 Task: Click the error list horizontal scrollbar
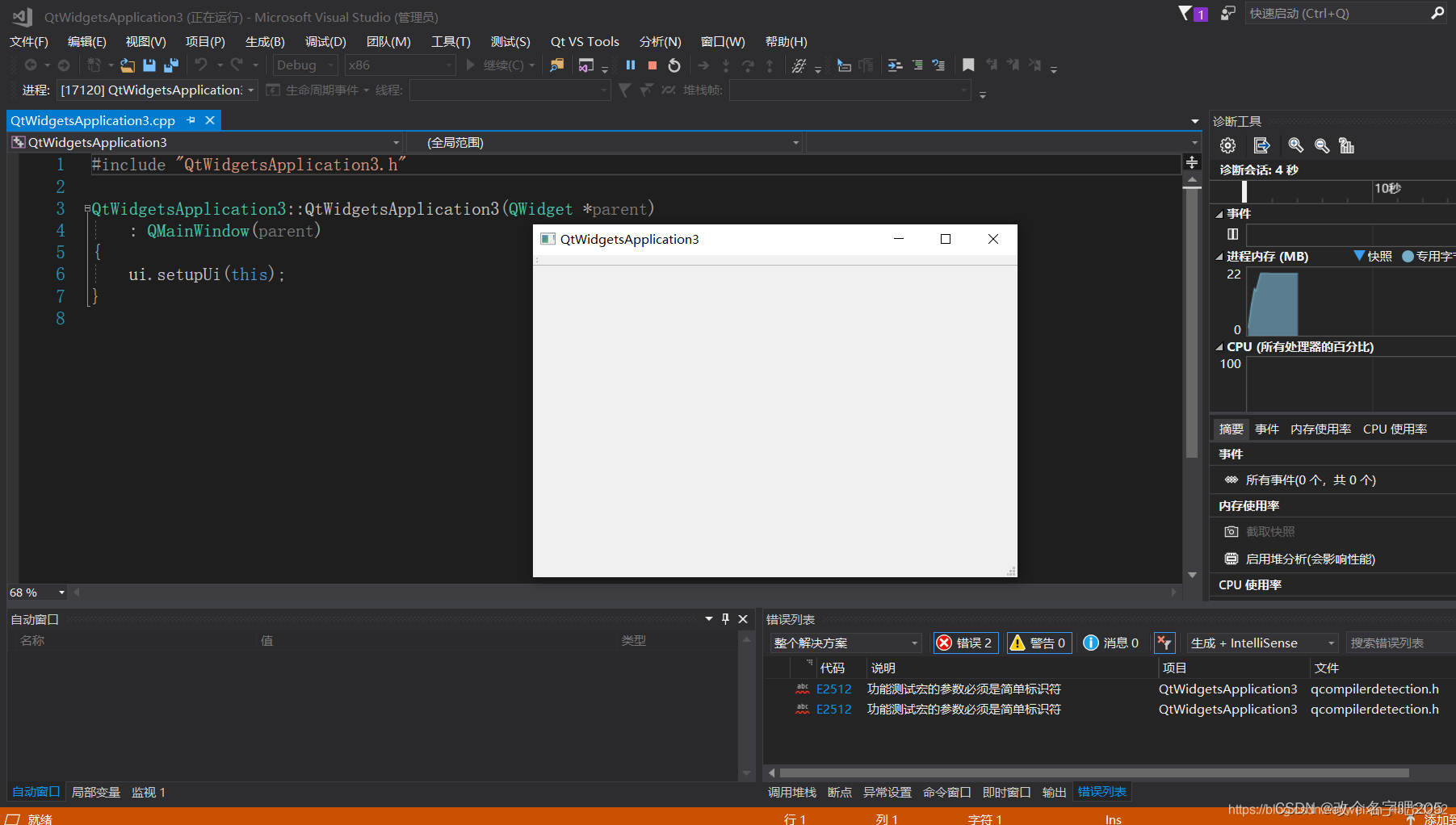tap(1094, 773)
